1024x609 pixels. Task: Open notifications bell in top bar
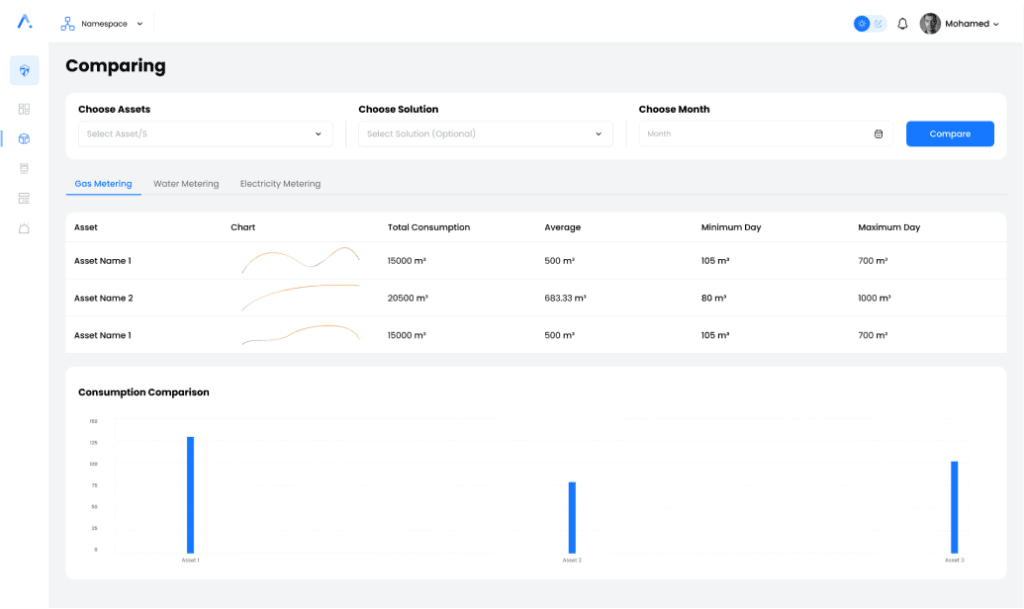[x=902, y=24]
